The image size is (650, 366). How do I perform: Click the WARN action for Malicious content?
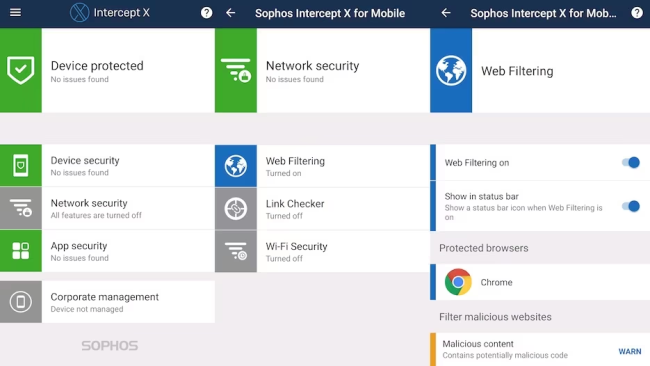tap(630, 351)
